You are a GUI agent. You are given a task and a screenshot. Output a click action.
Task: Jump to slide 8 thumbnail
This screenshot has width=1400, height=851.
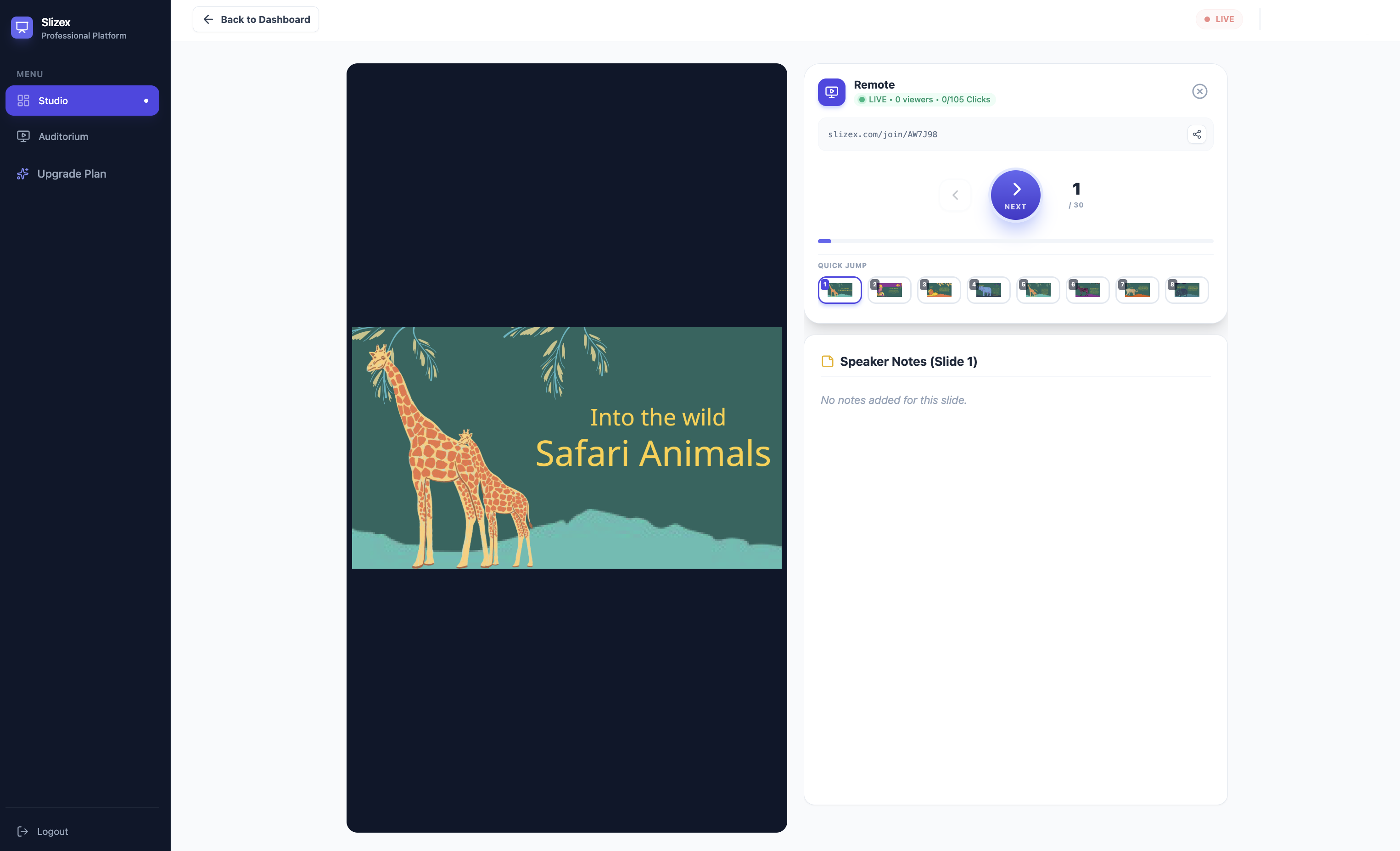click(1187, 290)
